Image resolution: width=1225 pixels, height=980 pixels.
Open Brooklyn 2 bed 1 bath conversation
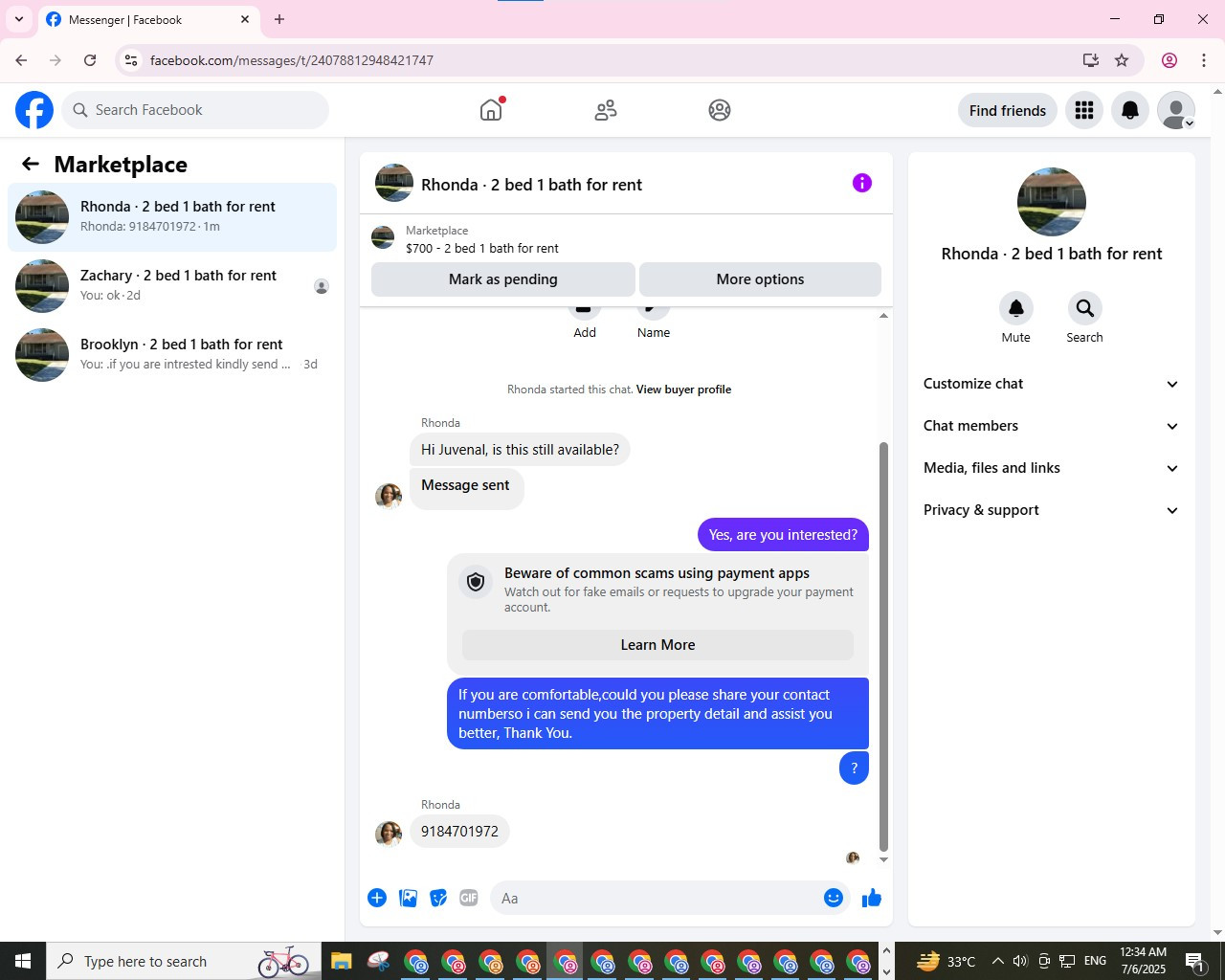(172, 355)
